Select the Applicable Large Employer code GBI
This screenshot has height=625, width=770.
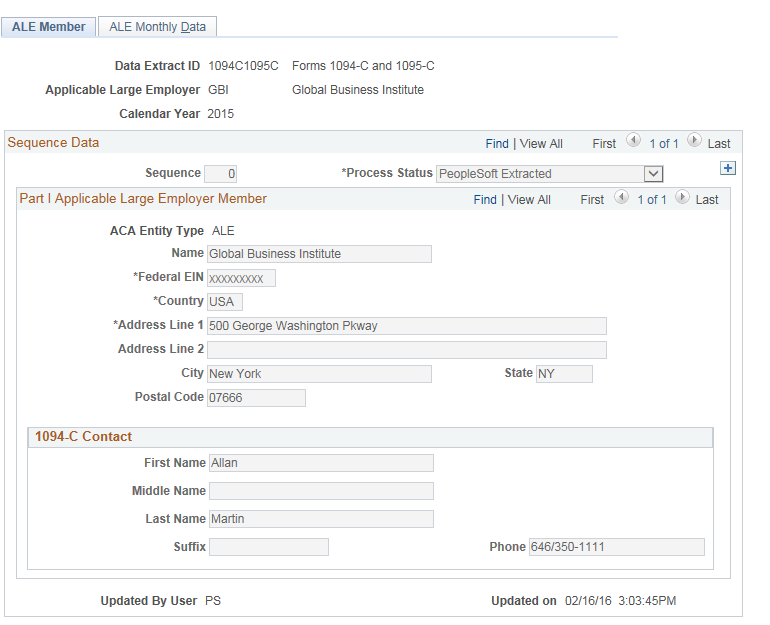click(218, 90)
